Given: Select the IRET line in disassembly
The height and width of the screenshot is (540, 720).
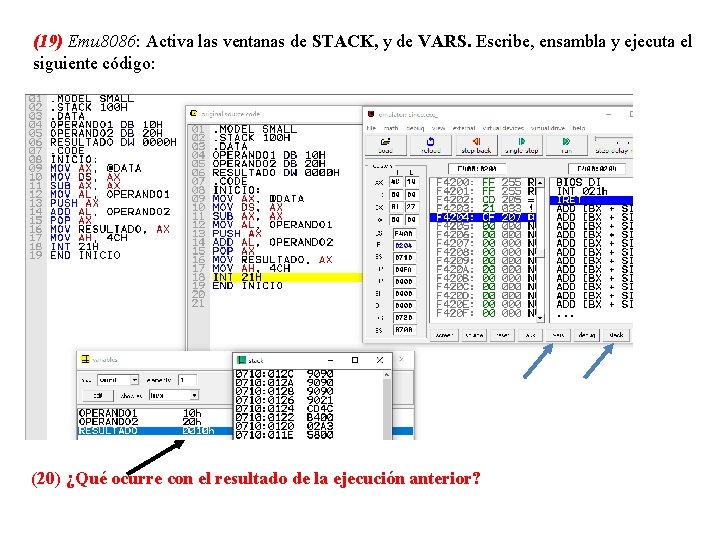Looking at the screenshot, I should pos(591,200).
